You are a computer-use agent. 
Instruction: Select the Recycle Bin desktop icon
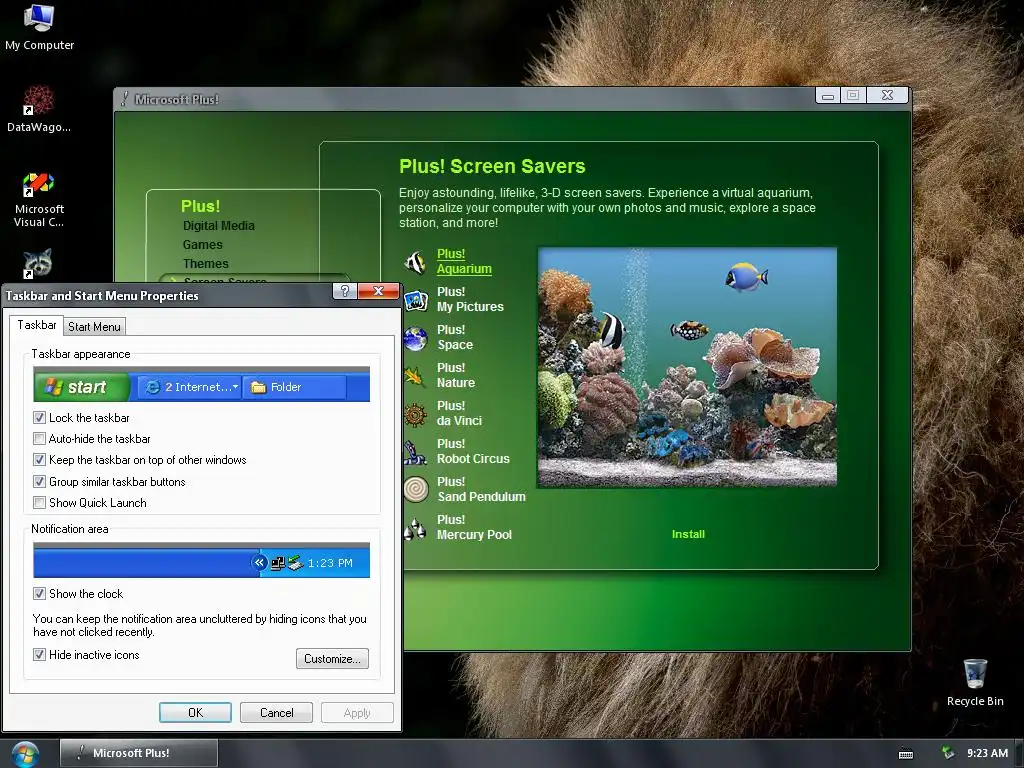coord(974,683)
